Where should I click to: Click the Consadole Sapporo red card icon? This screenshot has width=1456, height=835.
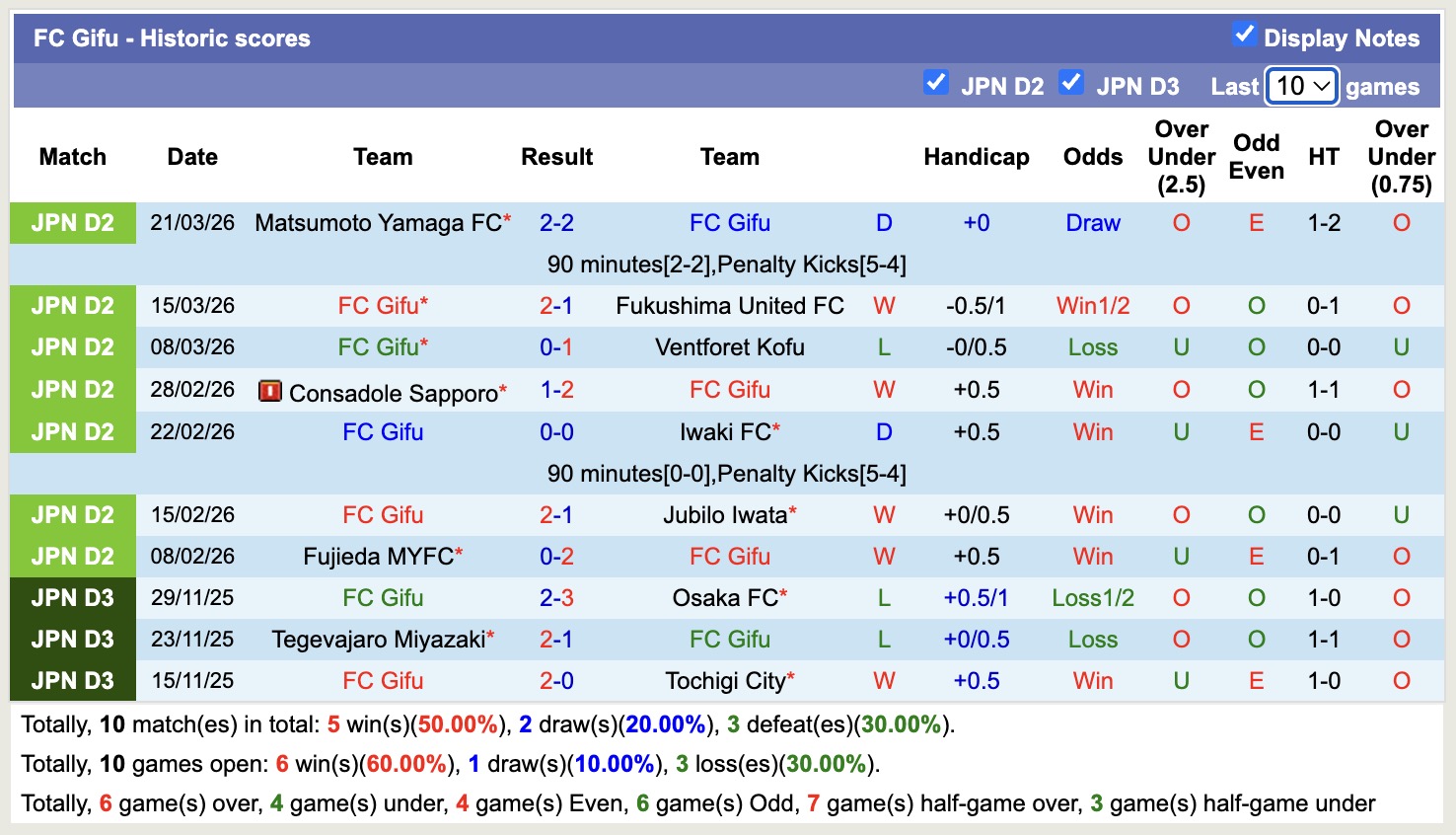269,391
